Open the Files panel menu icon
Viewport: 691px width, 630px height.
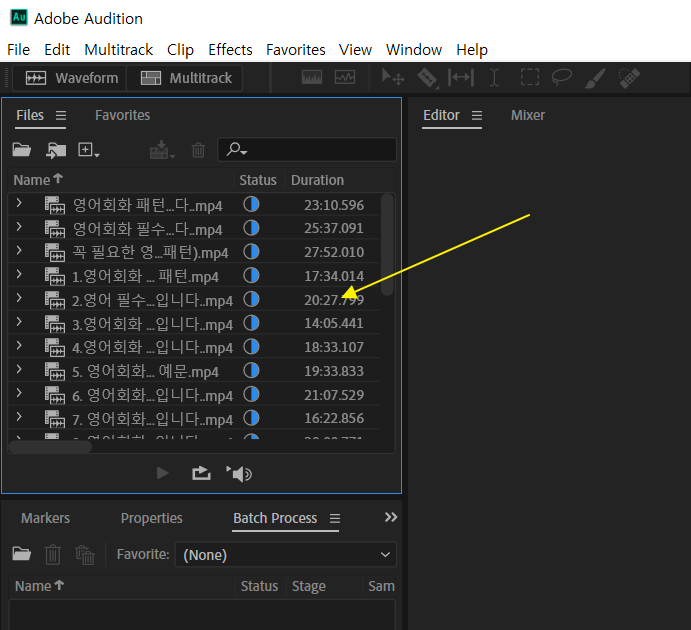click(x=61, y=115)
